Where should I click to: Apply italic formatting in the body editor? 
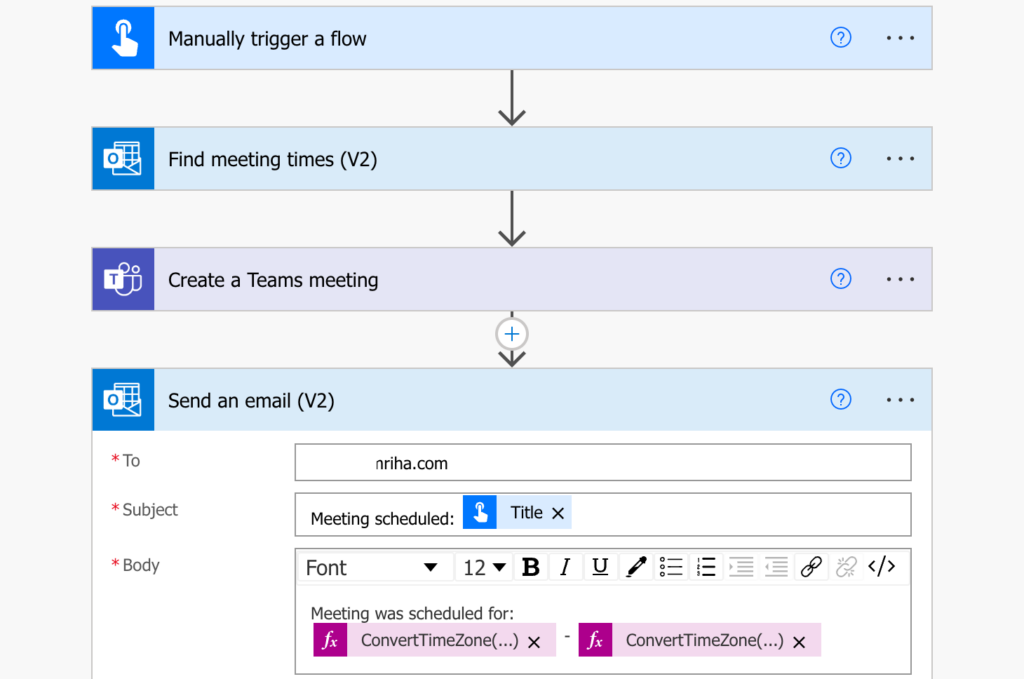coord(565,567)
